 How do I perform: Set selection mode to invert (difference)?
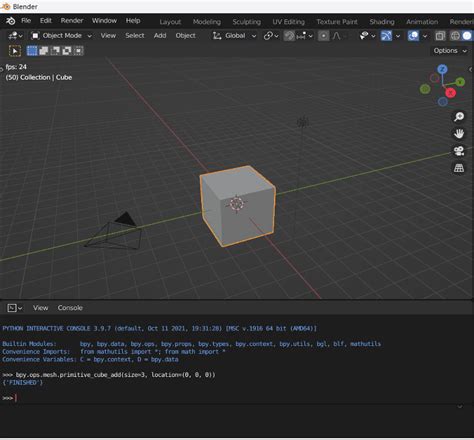tap(67, 51)
